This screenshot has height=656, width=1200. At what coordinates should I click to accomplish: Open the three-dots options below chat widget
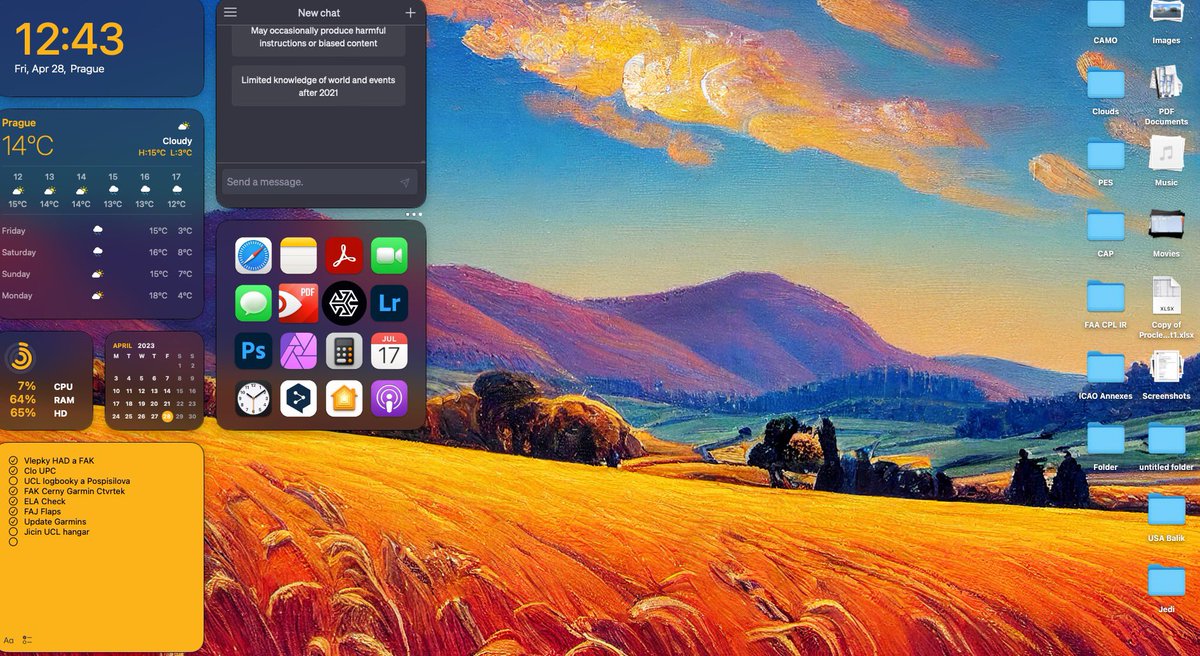pyautogui.click(x=414, y=214)
